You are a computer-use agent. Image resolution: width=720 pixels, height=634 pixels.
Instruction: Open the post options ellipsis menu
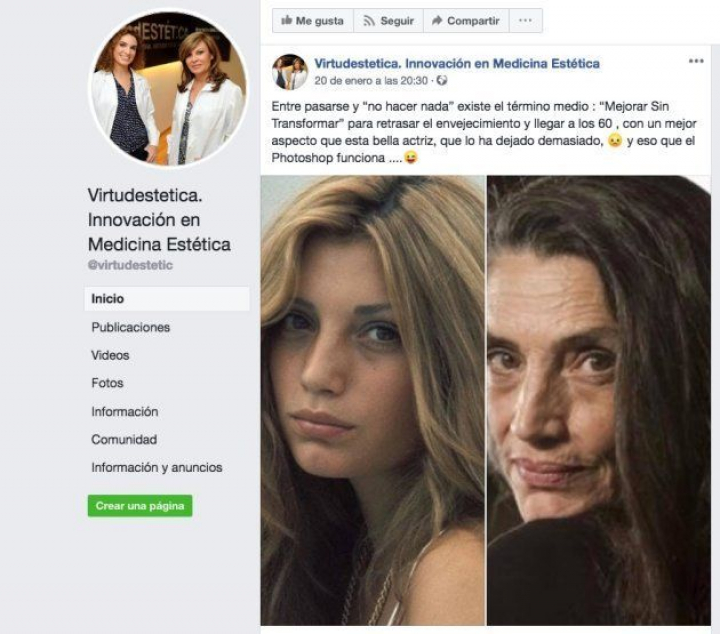click(696, 61)
